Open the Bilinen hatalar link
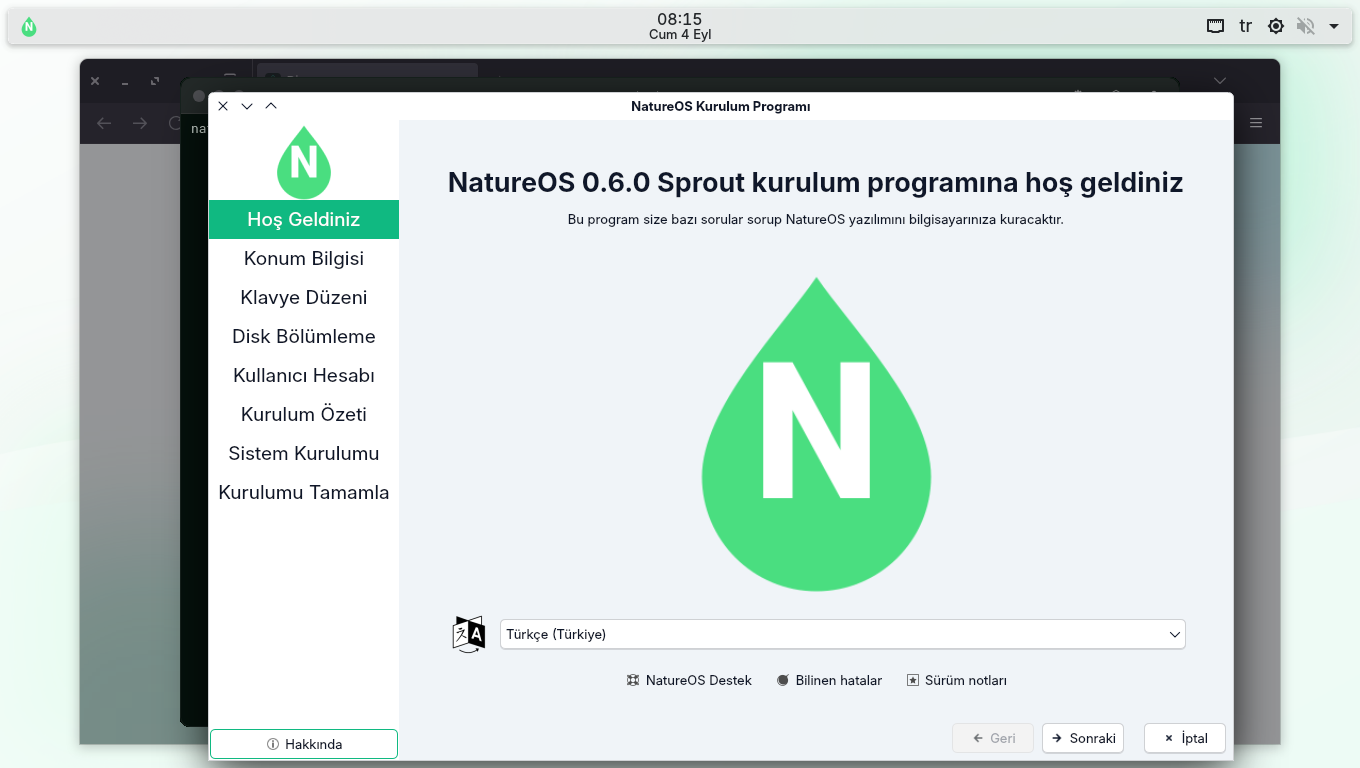The width and height of the screenshot is (1360, 768). click(829, 680)
